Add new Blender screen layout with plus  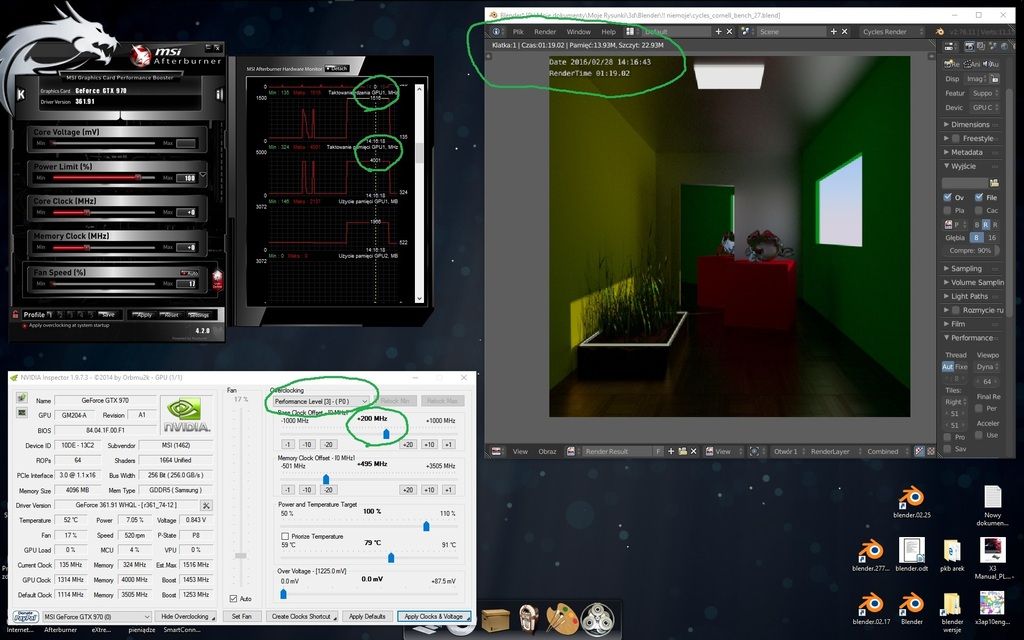click(x=718, y=31)
